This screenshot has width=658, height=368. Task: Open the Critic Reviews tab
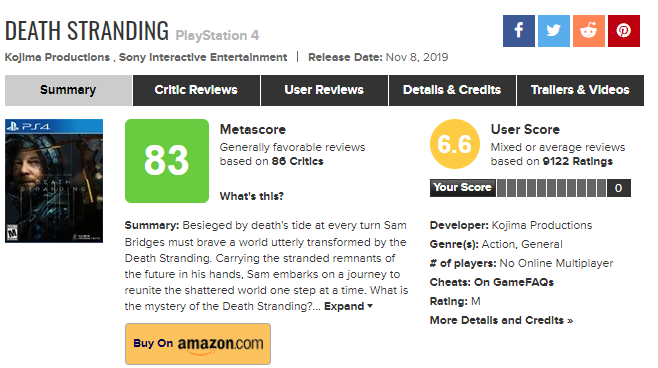click(196, 90)
